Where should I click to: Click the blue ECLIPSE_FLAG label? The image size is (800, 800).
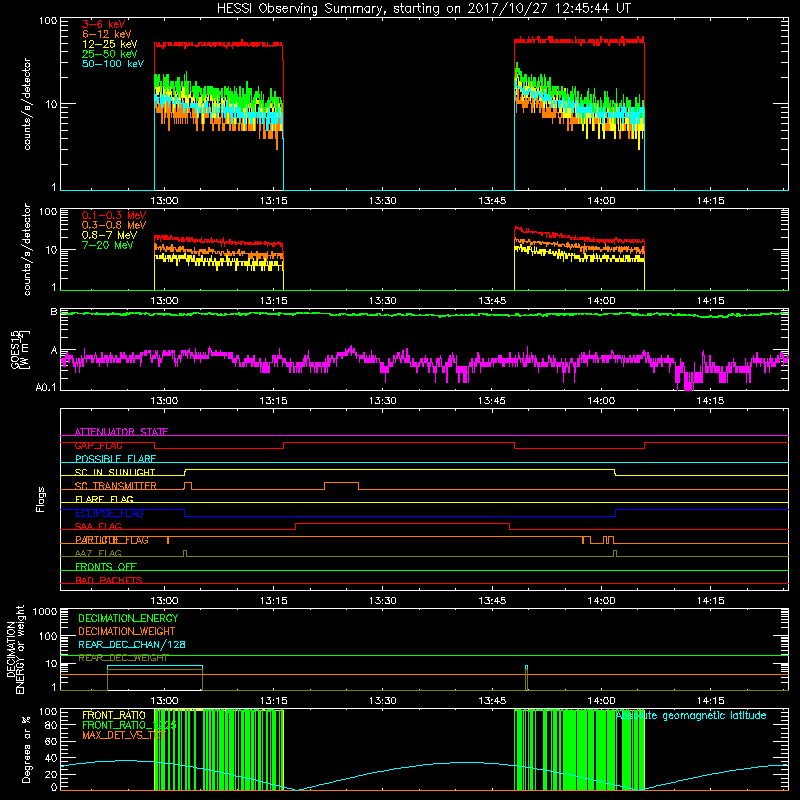pos(109,513)
